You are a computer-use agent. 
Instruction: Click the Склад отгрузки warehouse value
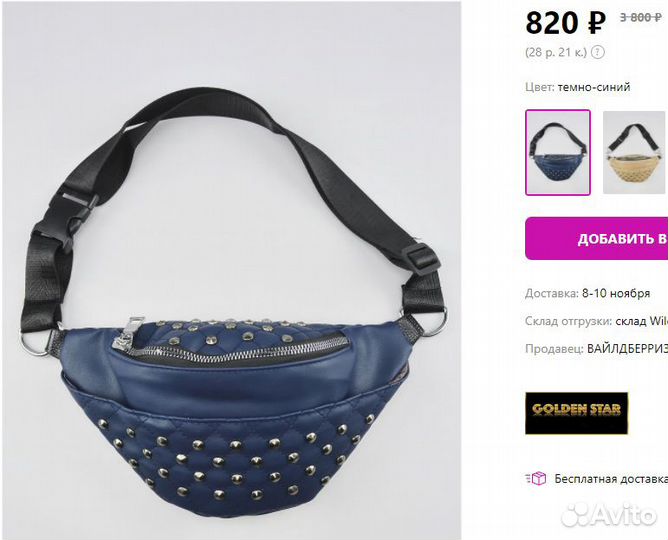tap(642, 321)
